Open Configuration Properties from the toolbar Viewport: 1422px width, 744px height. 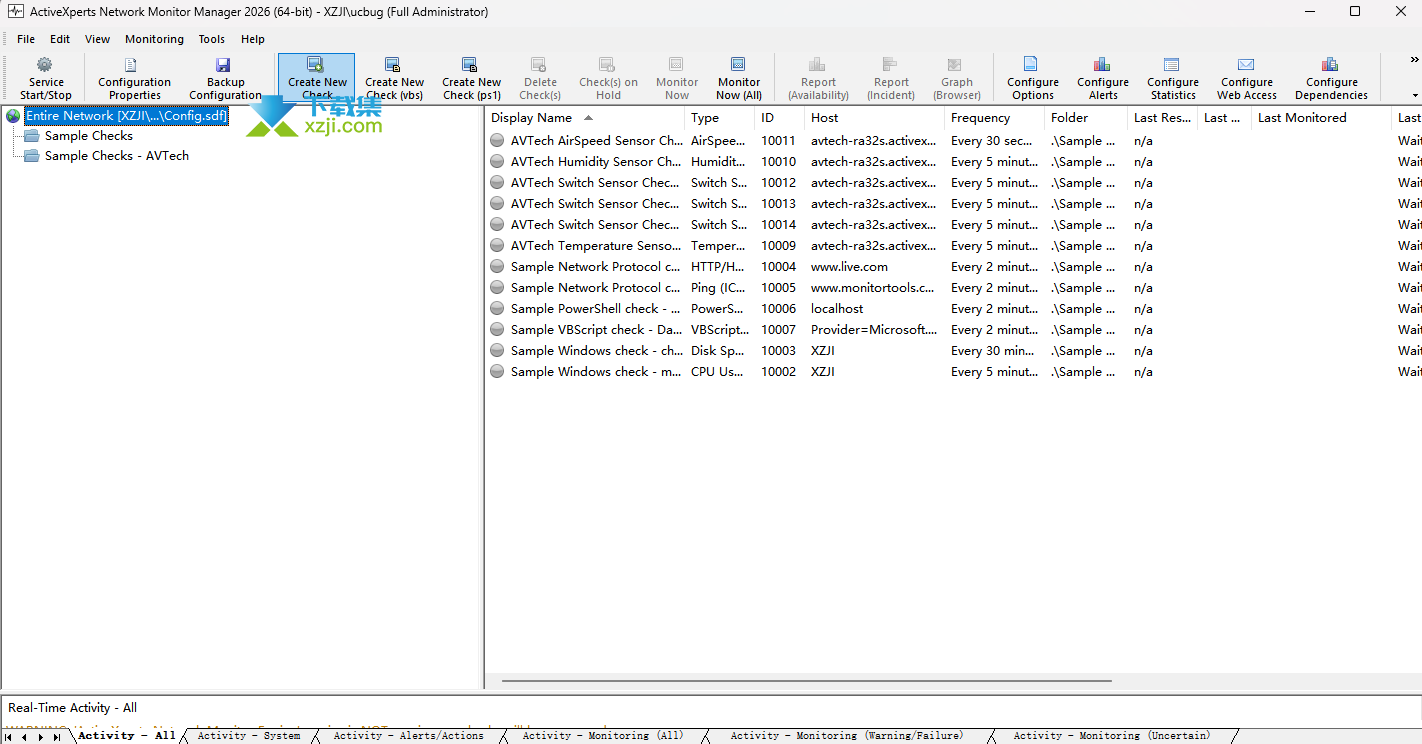click(x=134, y=78)
